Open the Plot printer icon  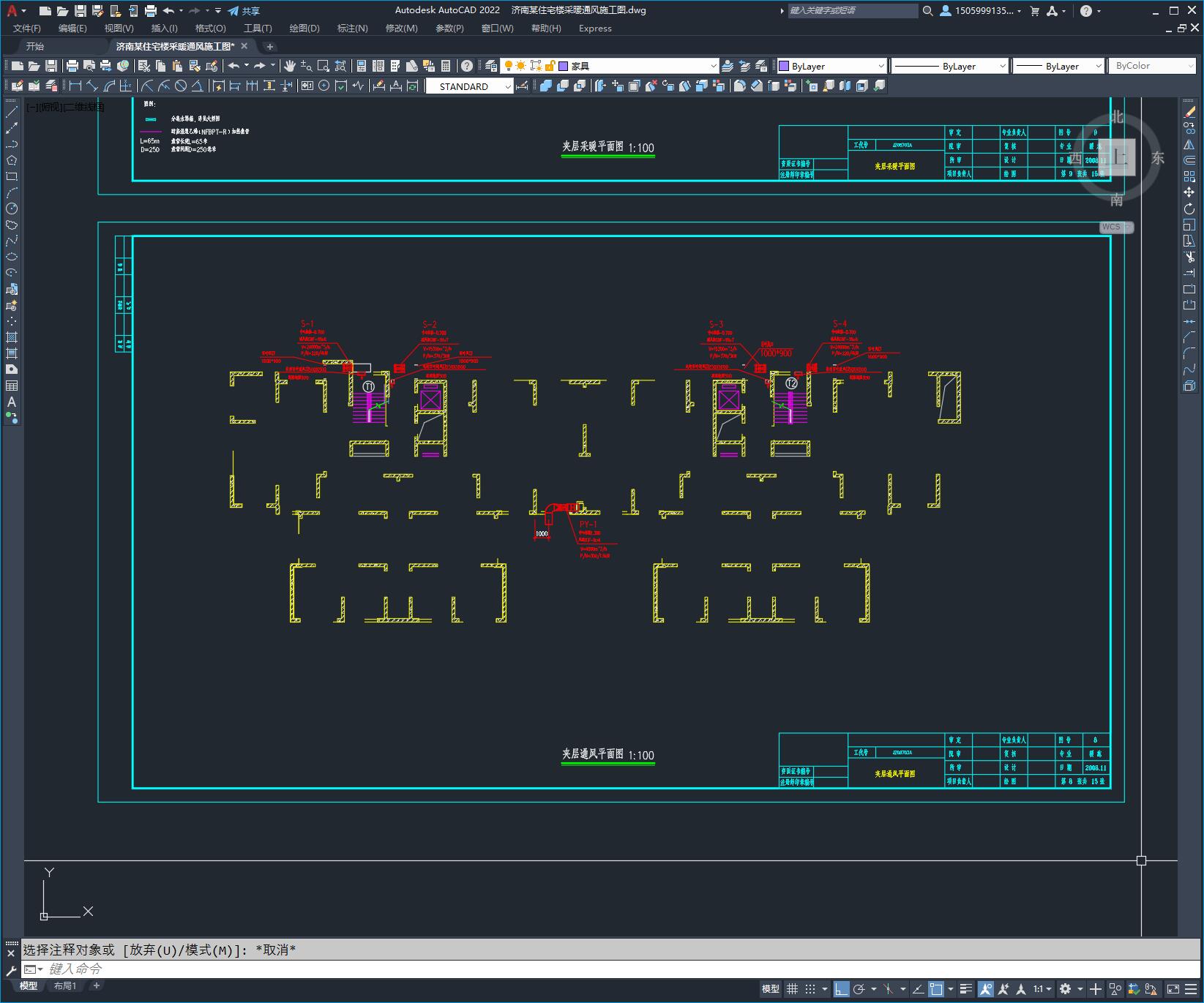(72, 66)
